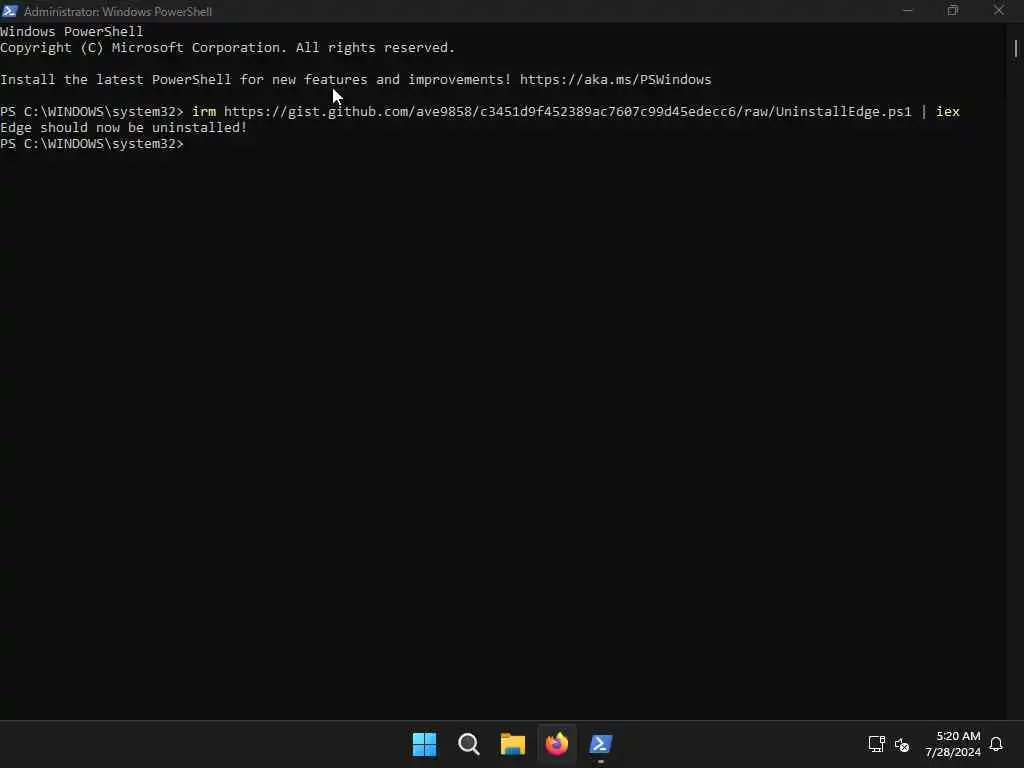Click the empty PS C:\WINDOWS\system32> prompt line
The width and height of the screenshot is (1024, 768).
92,144
